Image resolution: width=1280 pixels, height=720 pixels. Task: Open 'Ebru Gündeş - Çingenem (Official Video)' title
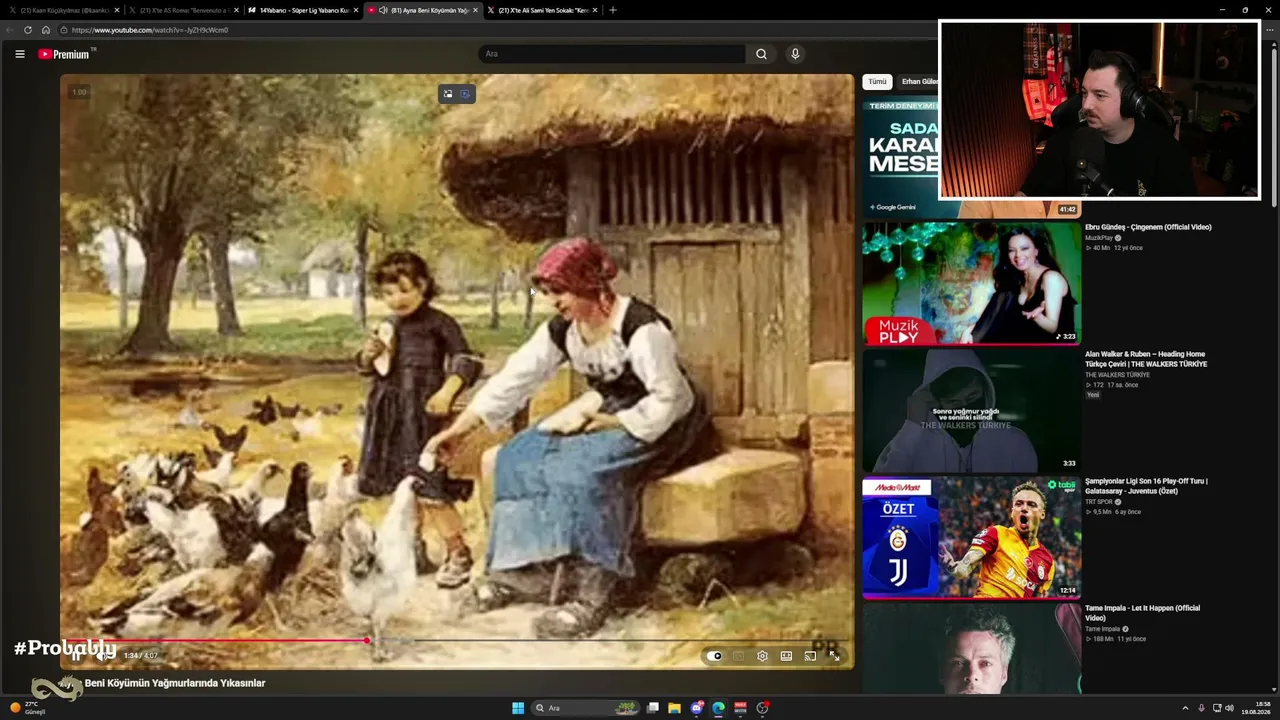coord(1148,227)
